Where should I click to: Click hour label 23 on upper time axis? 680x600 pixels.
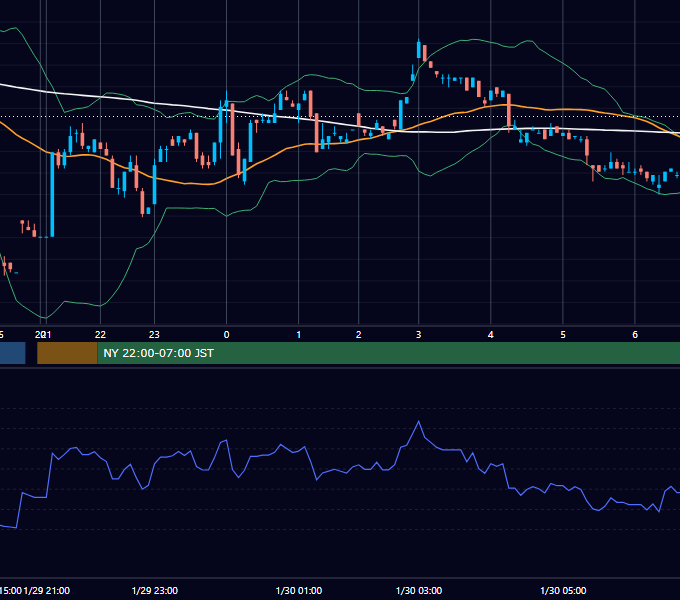click(x=154, y=335)
